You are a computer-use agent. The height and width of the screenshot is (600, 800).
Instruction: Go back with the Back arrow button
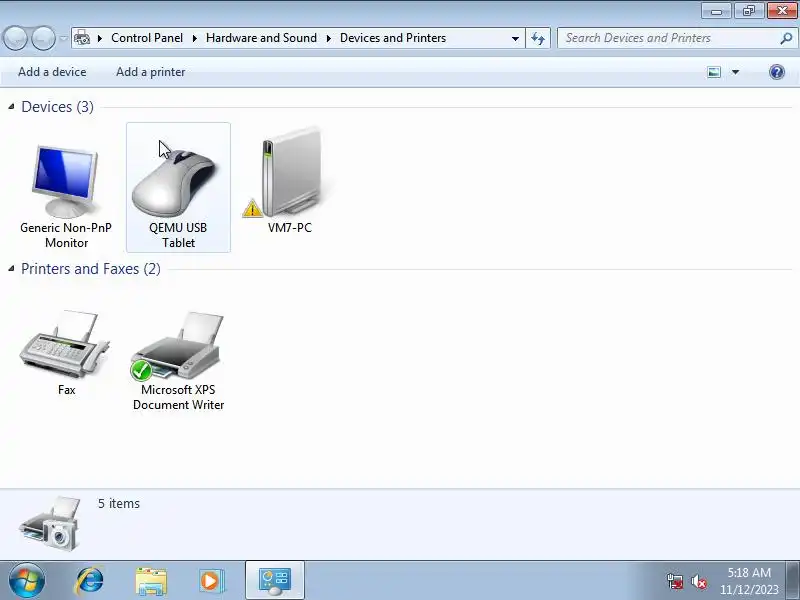coord(15,38)
